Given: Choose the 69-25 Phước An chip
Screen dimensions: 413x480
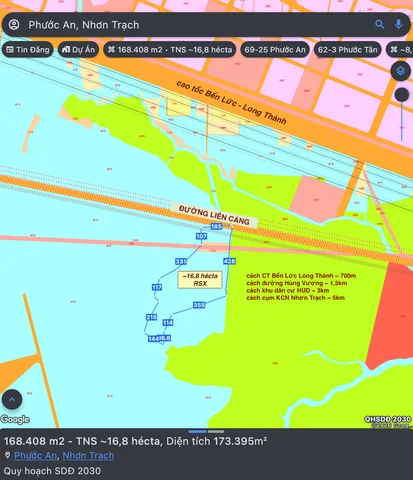Looking at the screenshot, I should [x=275, y=50].
